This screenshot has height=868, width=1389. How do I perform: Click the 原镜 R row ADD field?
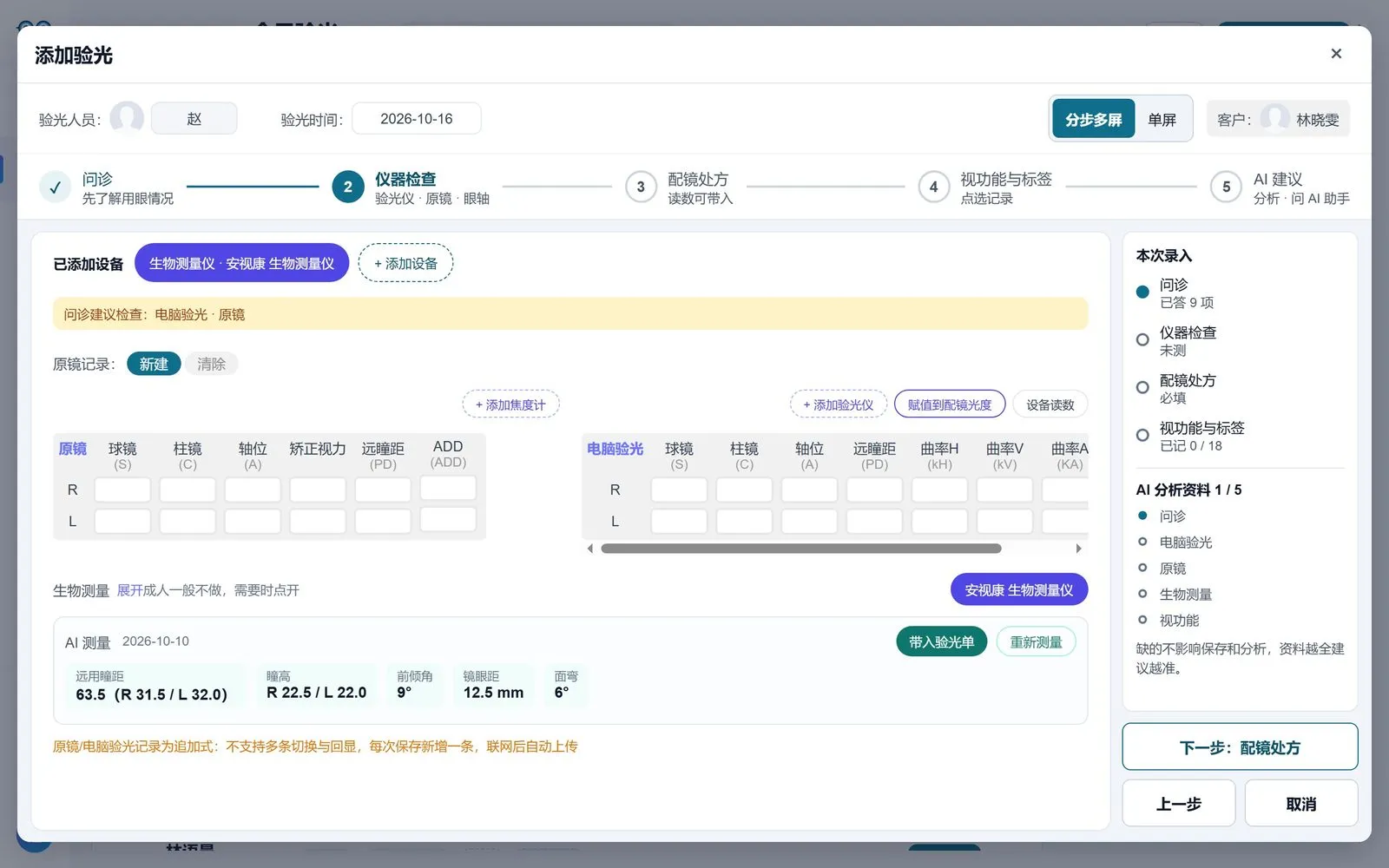(x=448, y=488)
